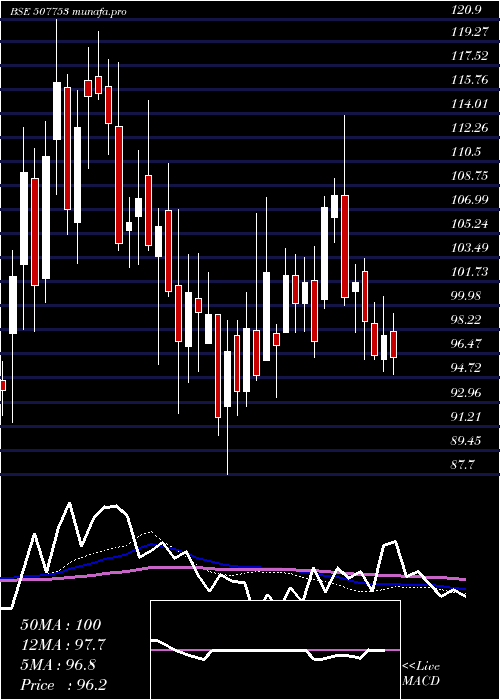
Task: Select the 87.7 price axis label
Action: (x=463, y=465)
